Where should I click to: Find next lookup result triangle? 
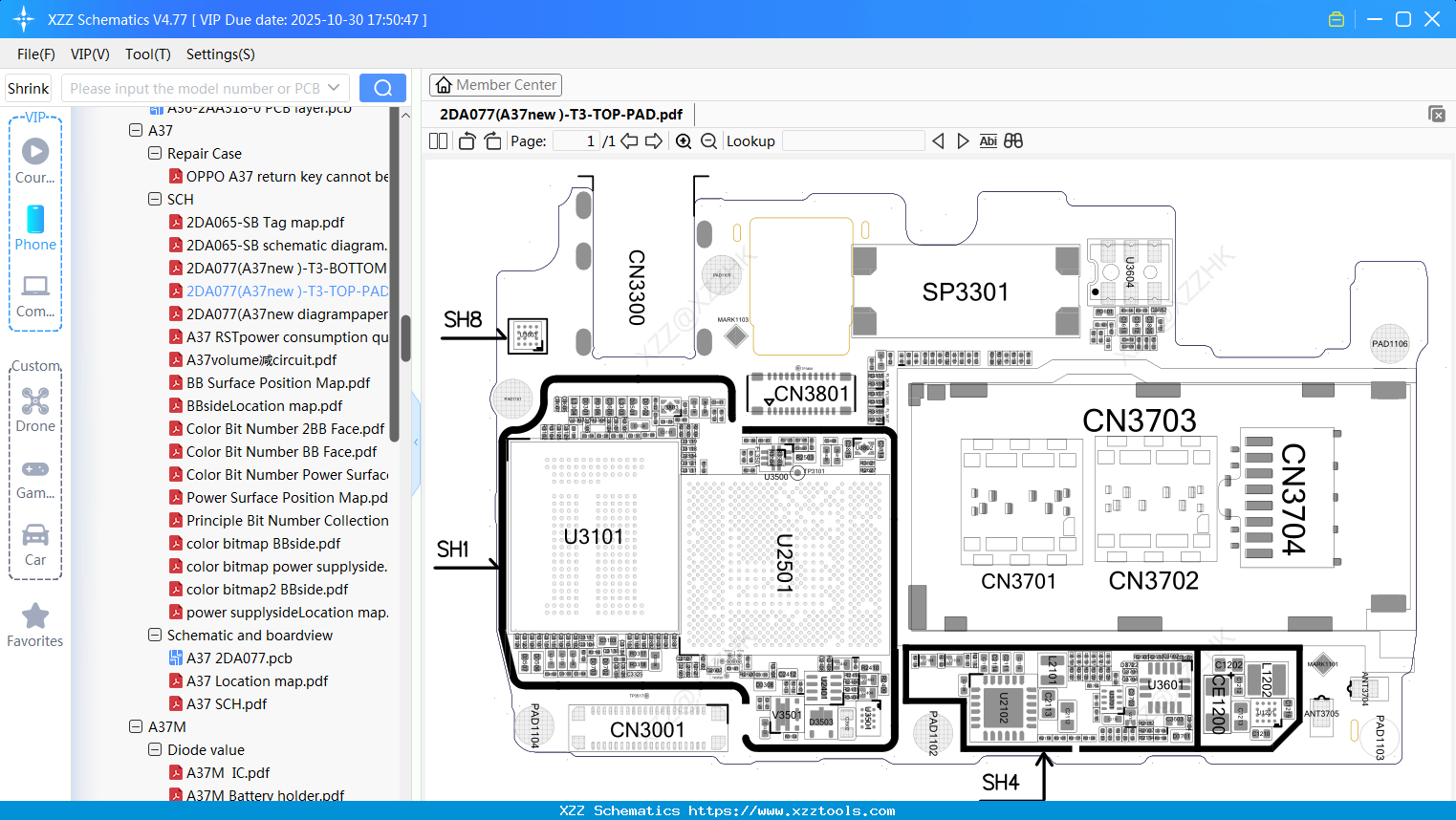(x=963, y=140)
